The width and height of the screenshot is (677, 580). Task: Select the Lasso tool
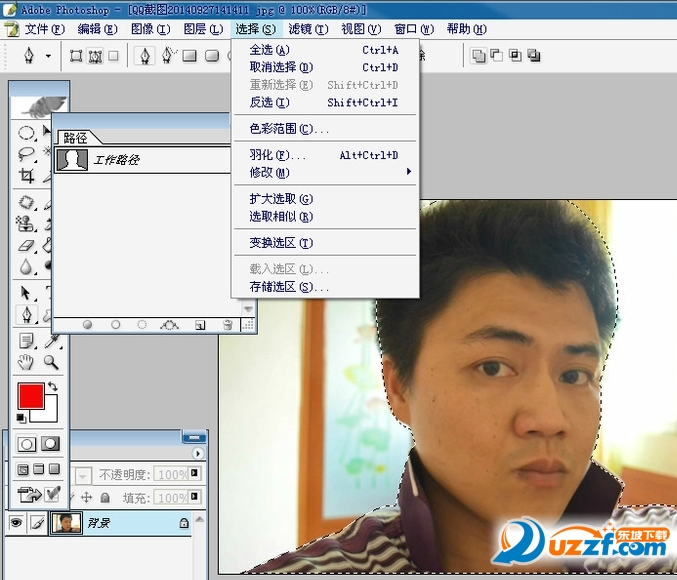click(27, 154)
